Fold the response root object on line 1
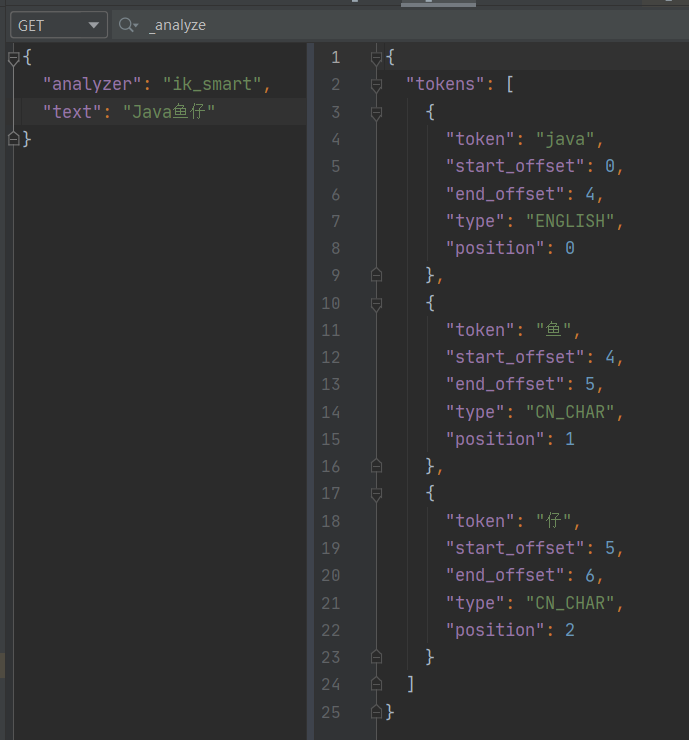The height and width of the screenshot is (740, 689). (x=376, y=58)
